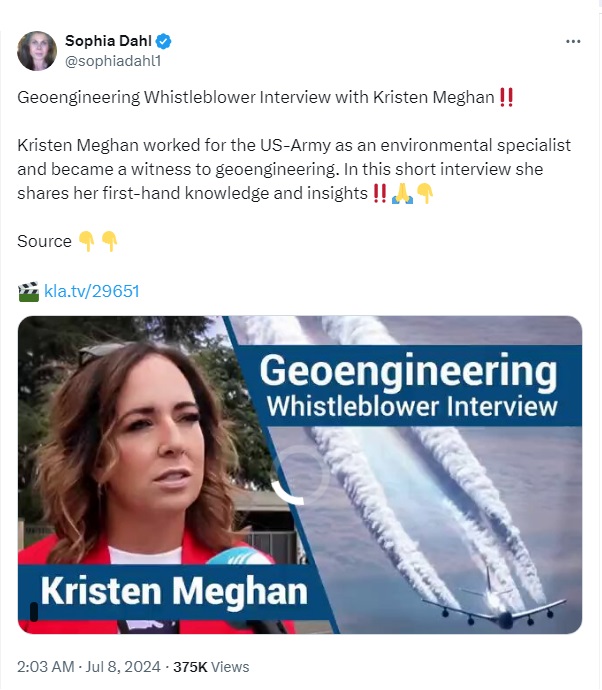602x690 pixels.
Task: Play the Geoengineering Whistleblower Interview video
Action: (300, 475)
